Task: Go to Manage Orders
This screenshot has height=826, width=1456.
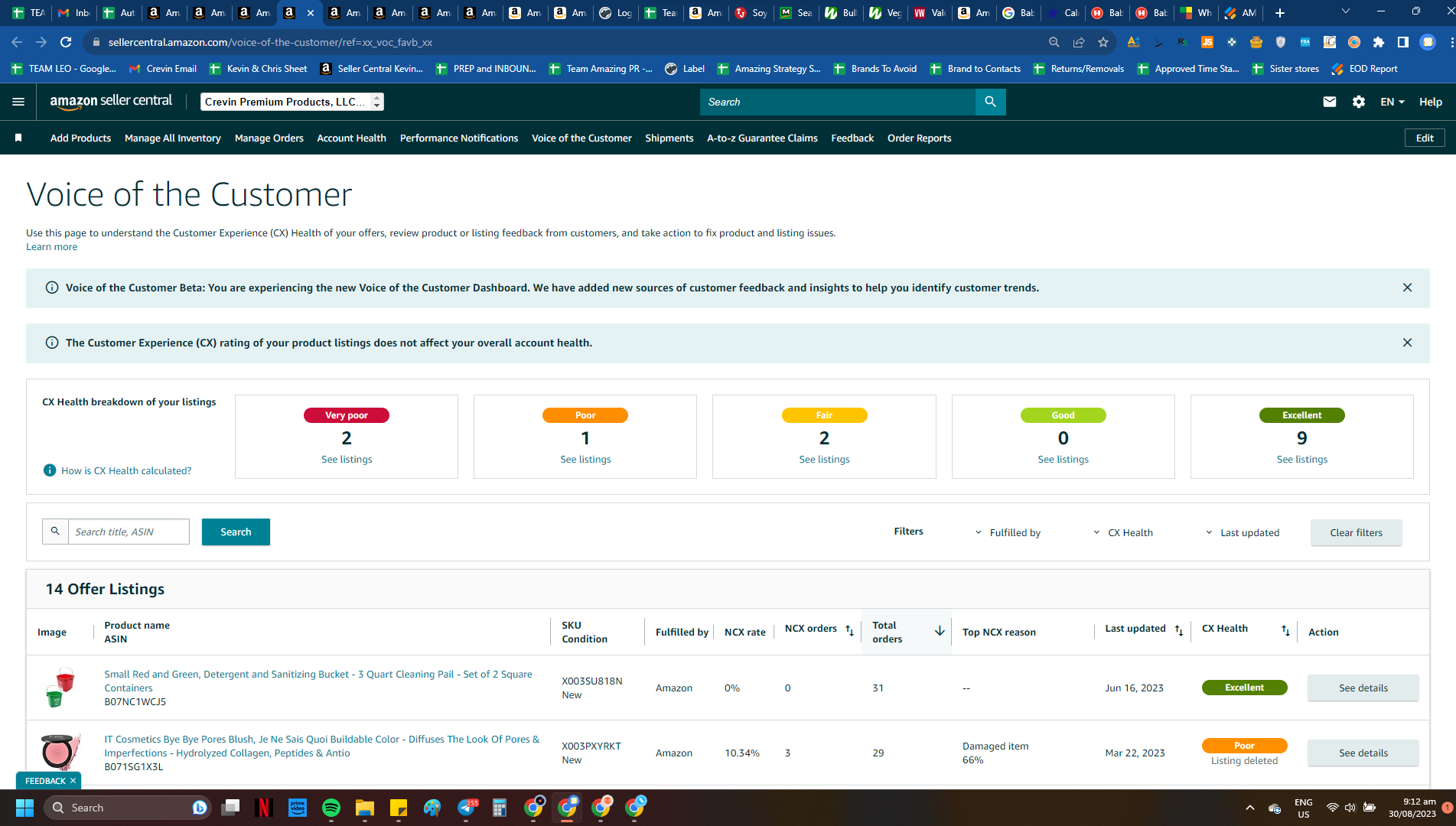Action: [269, 138]
